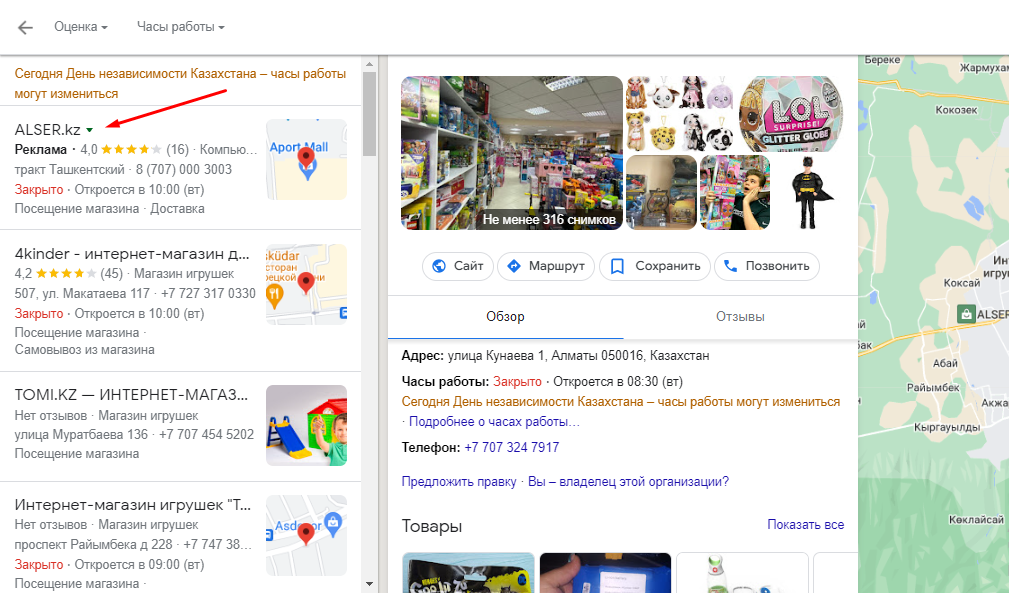Click the green shop marker icon on map
Viewport: 1009px width, 593px height.
click(x=965, y=315)
